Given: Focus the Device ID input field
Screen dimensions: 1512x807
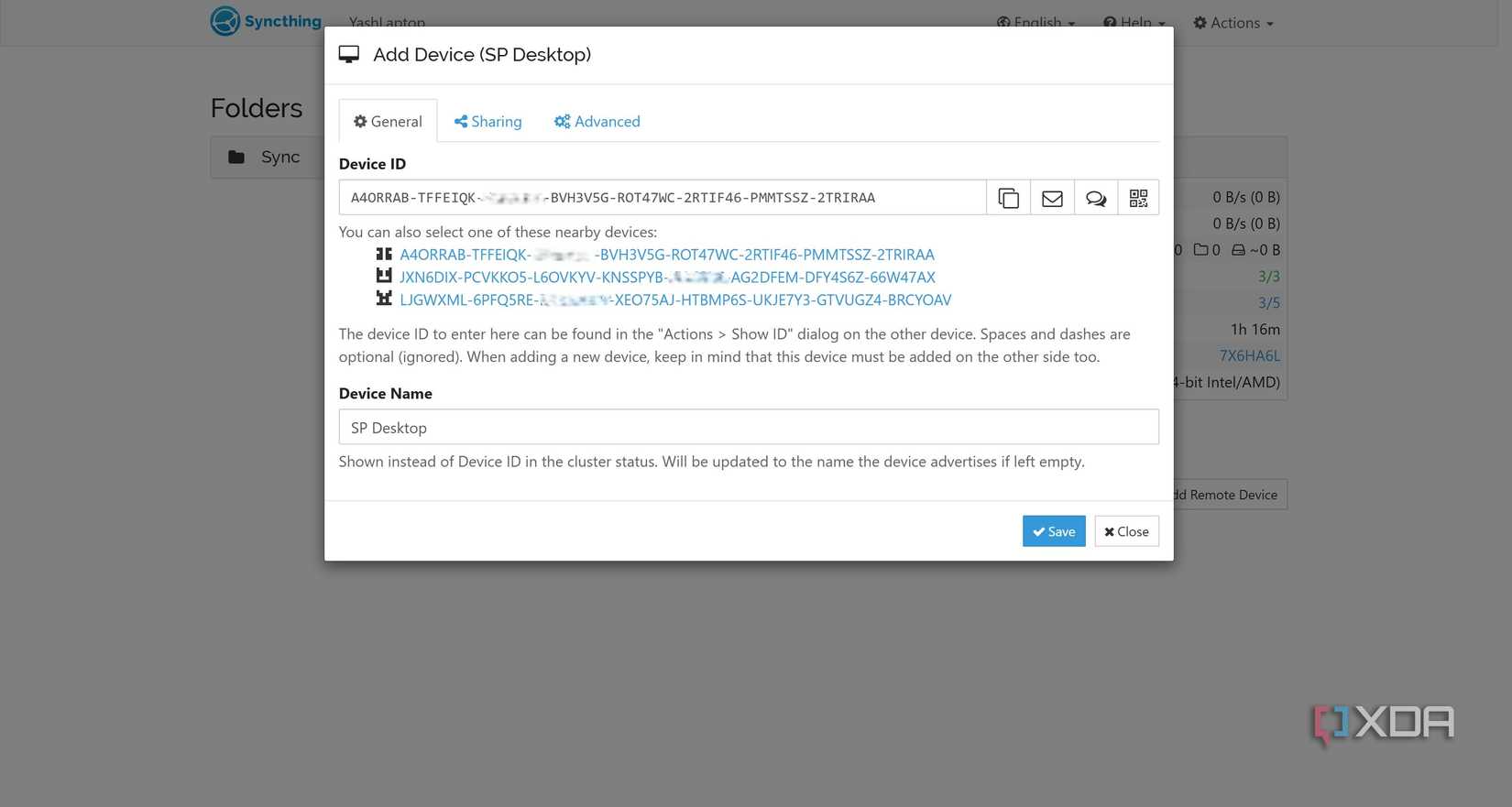Looking at the screenshot, I should (663, 198).
